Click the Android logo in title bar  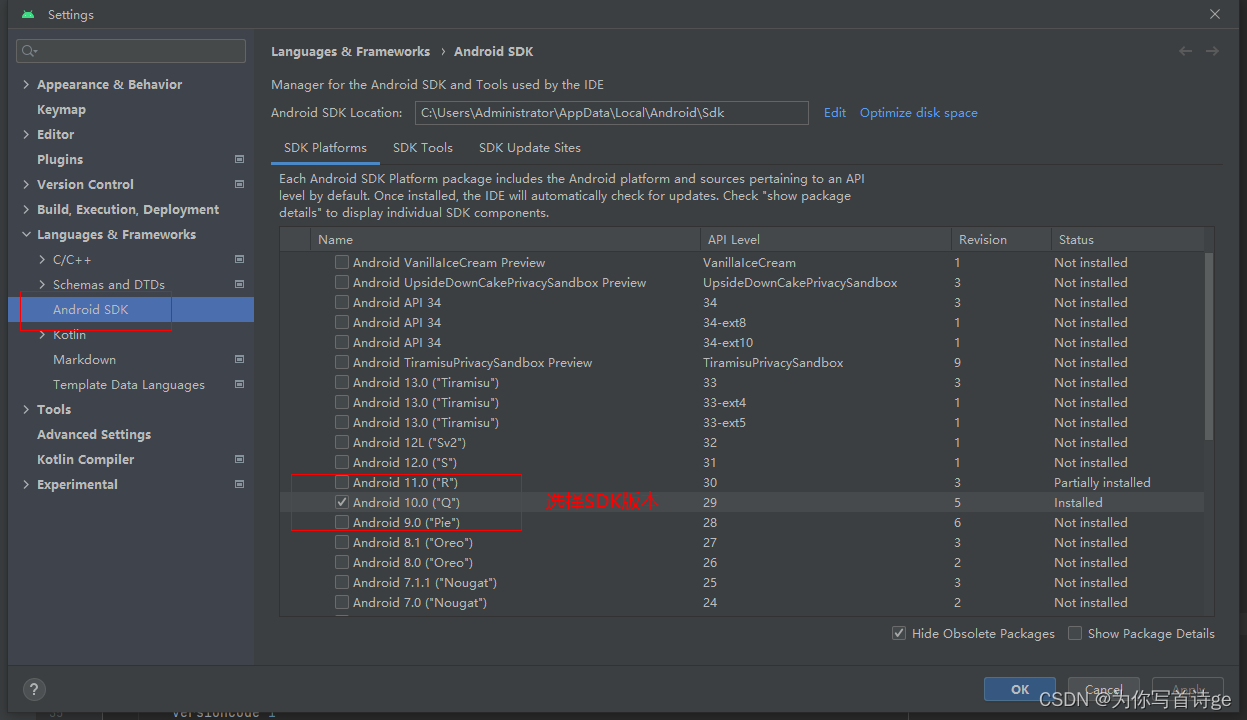[27, 15]
